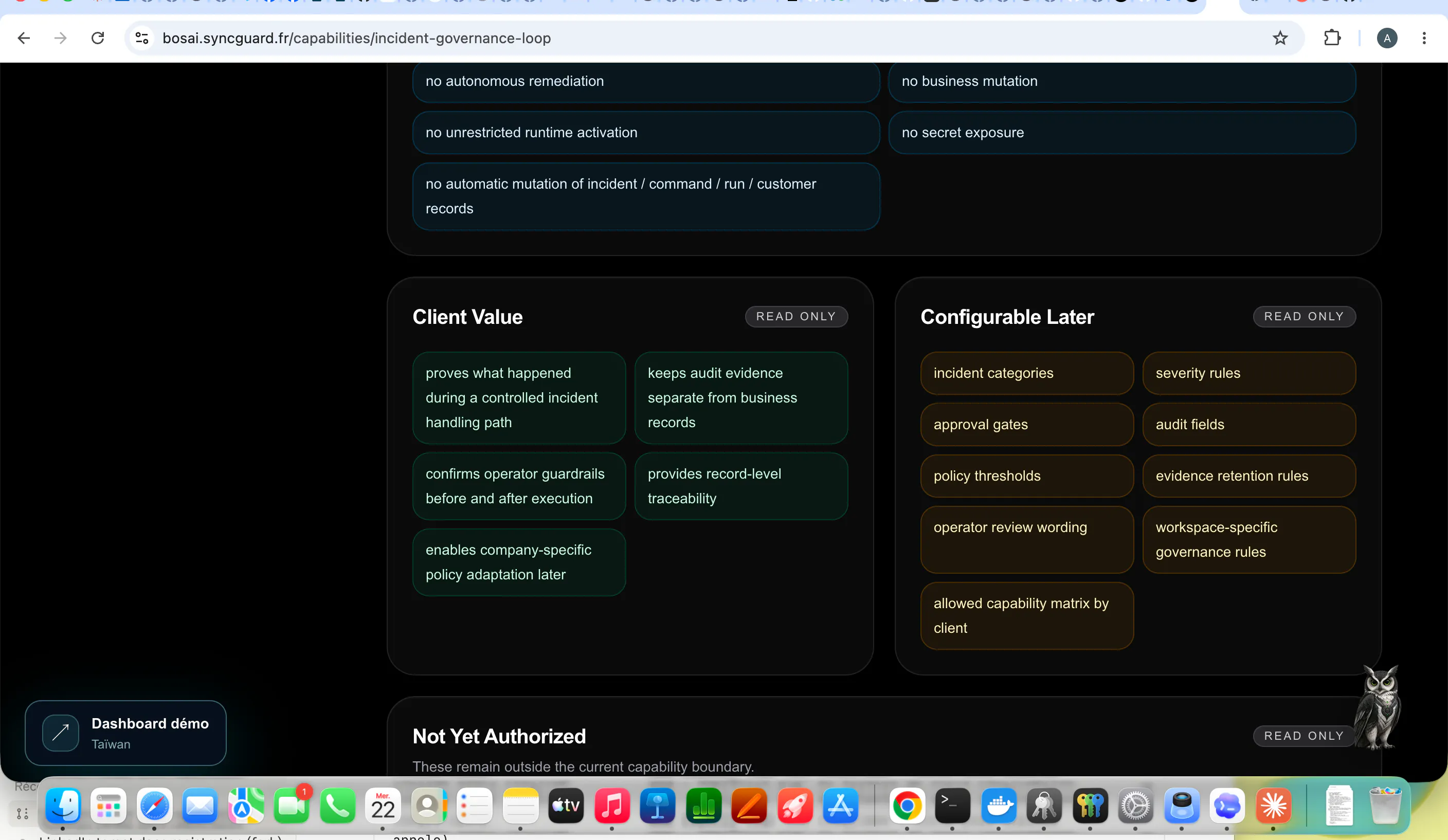
Task: Click the 'Configurable Later' heading
Action: [x=1007, y=317]
